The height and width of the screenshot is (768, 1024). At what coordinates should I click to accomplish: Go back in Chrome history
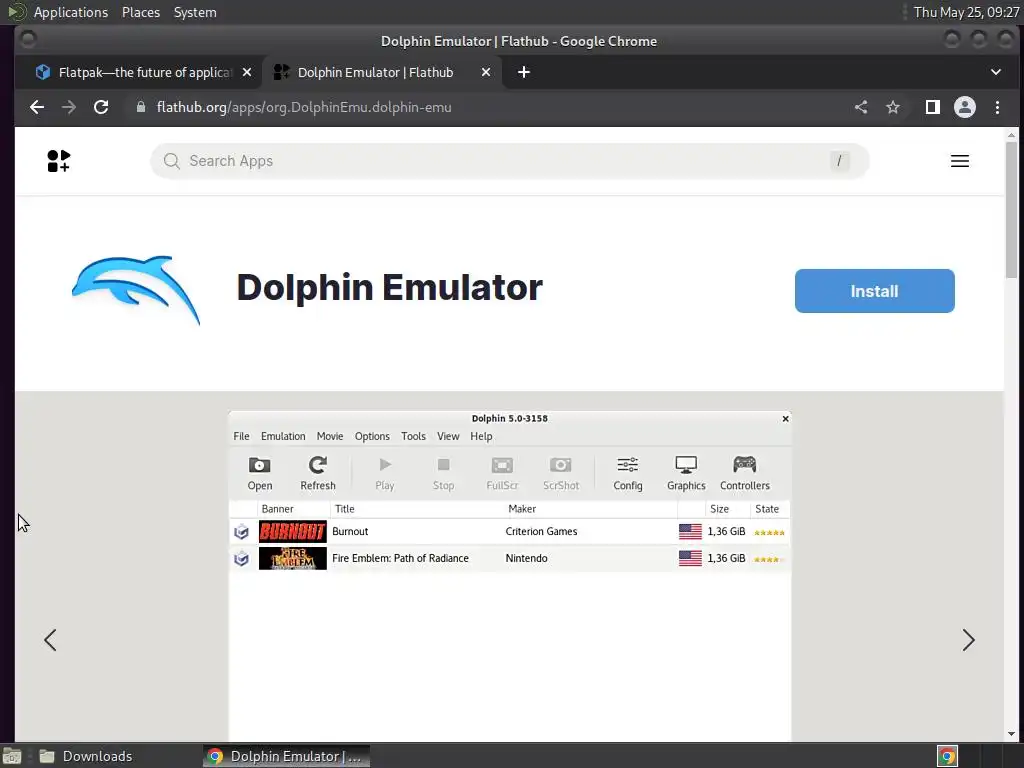[37, 107]
